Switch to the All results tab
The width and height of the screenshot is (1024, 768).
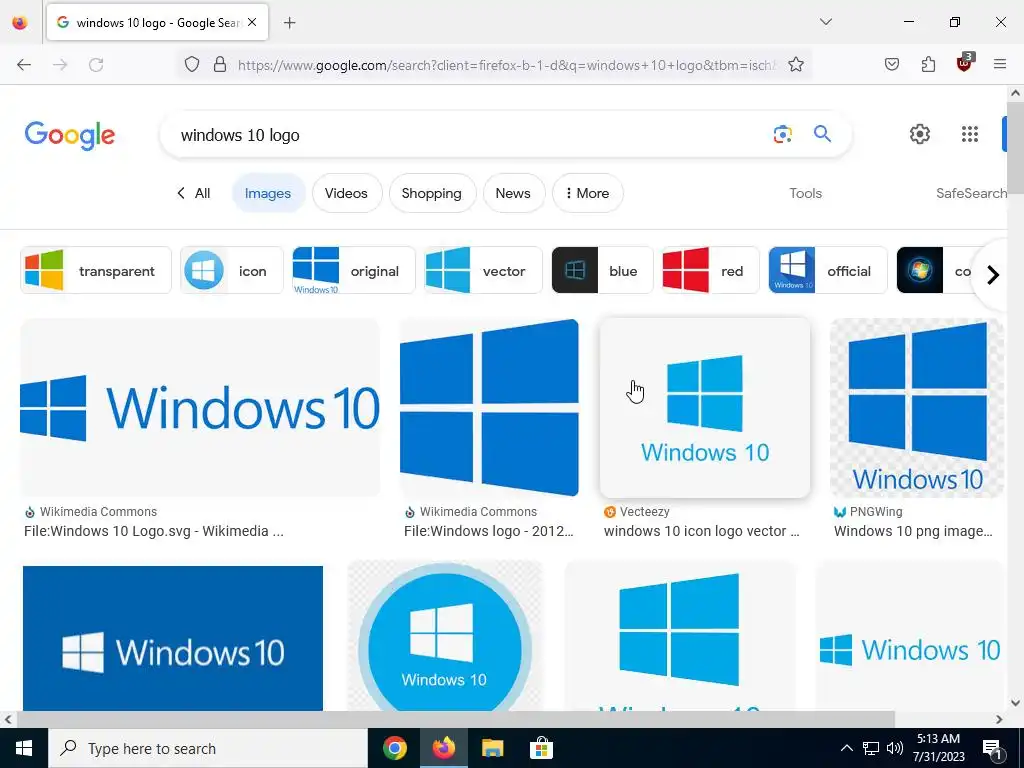coord(194,193)
